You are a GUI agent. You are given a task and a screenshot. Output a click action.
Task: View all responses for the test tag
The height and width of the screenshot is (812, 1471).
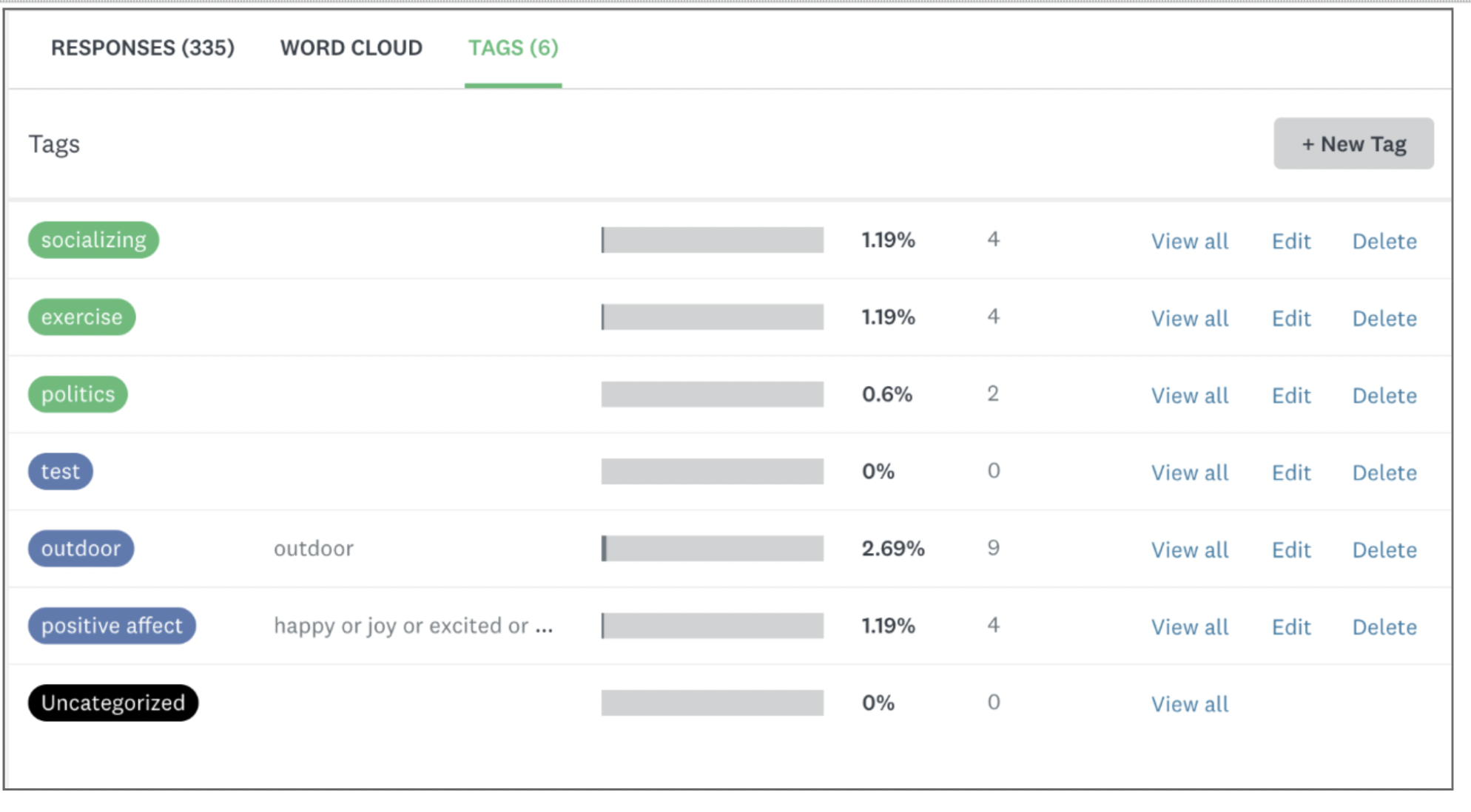tap(1189, 473)
